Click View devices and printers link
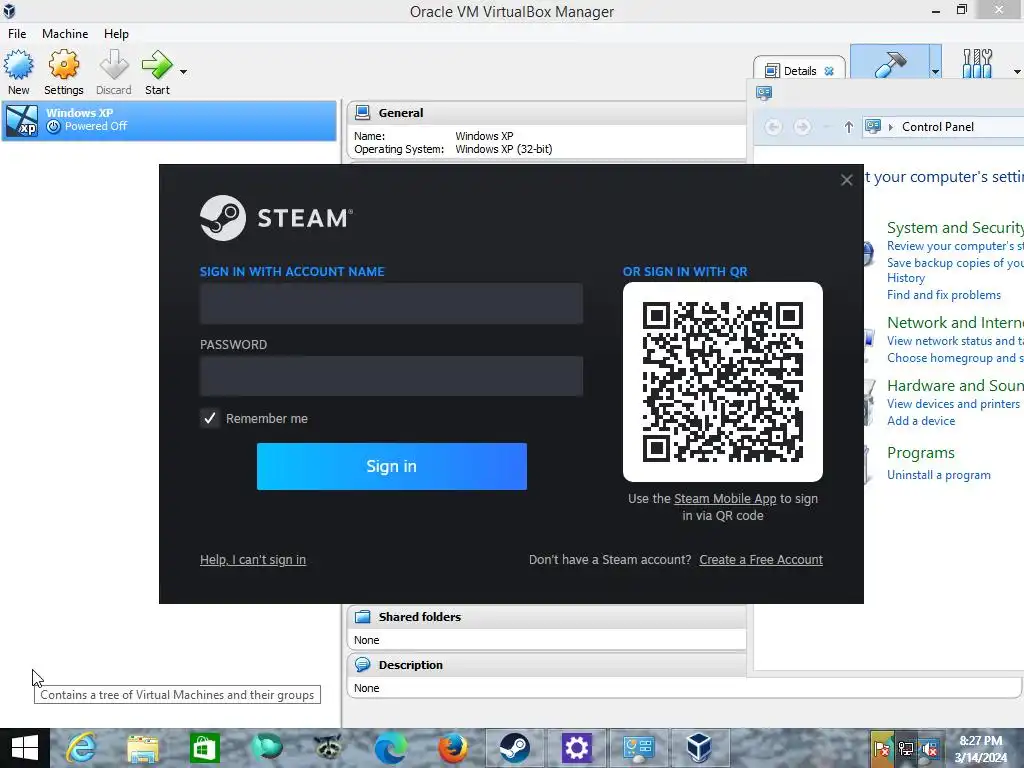The image size is (1024, 768). [953, 404]
